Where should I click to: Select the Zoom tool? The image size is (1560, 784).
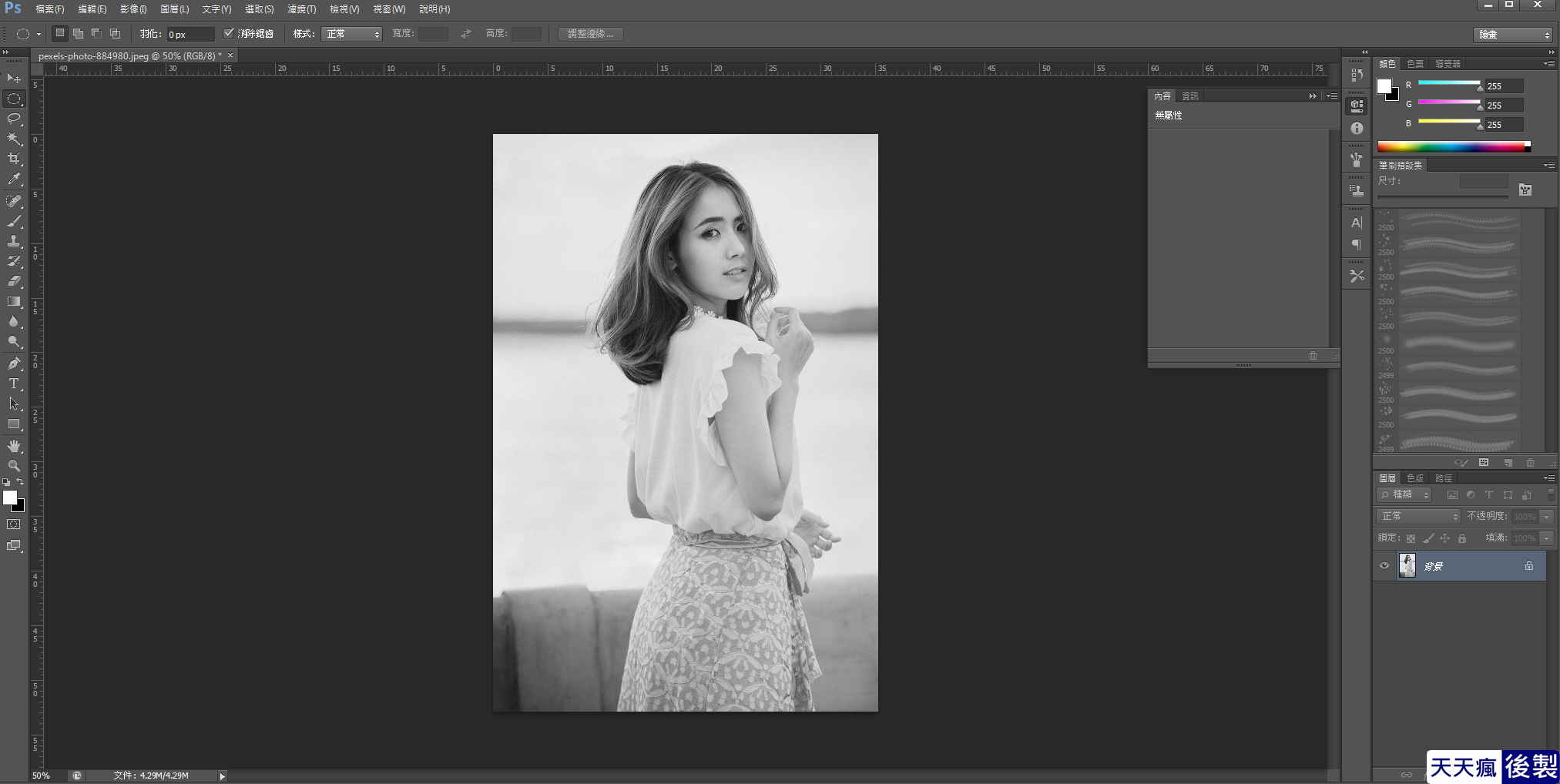[x=14, y=466]
